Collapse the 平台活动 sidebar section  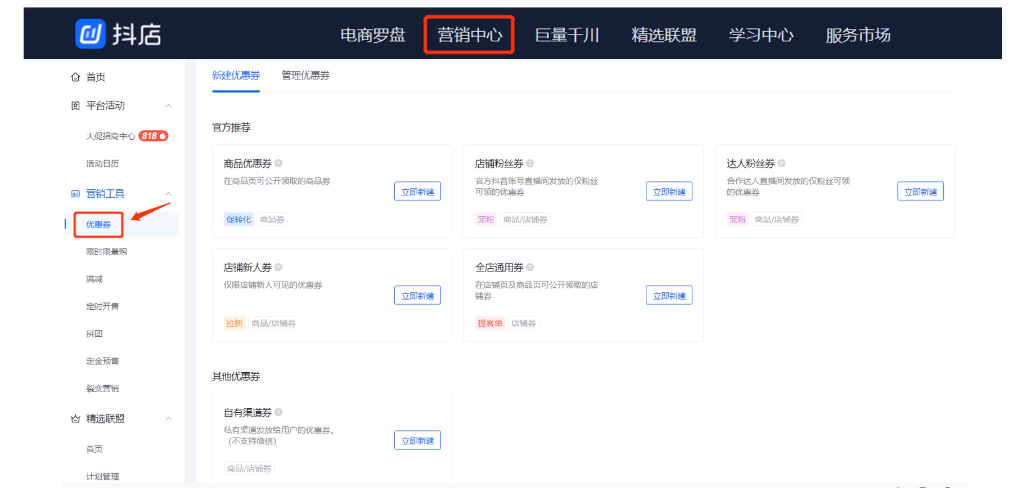[x=168, y=106]
